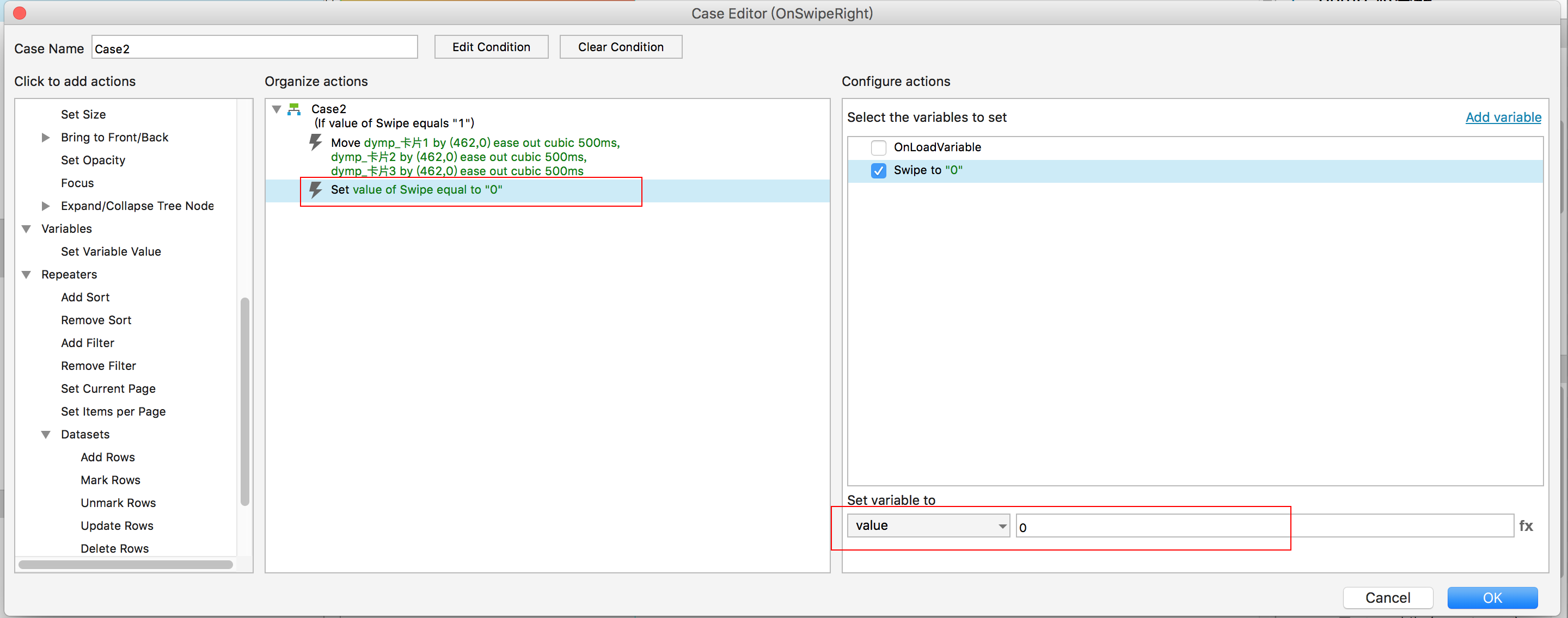Collapse the Datasets group
This screenshot has width=1568, height=618.
click(46, 434)
